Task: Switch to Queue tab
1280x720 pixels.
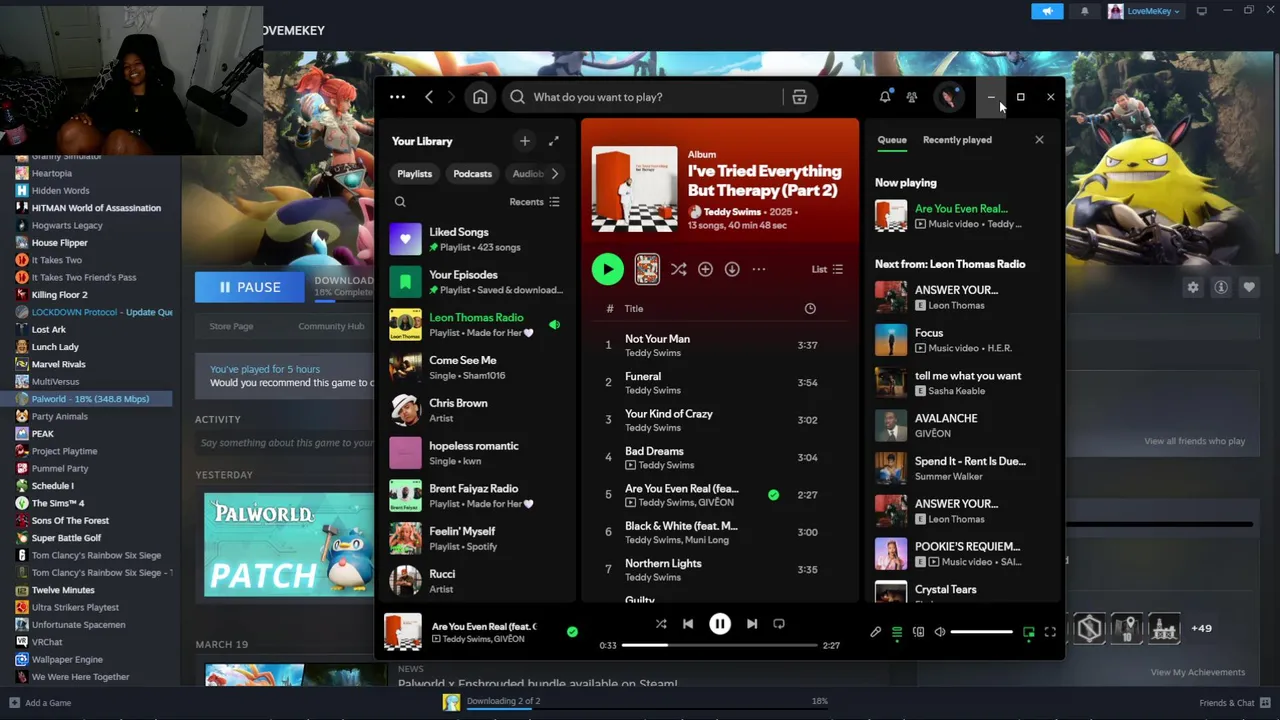Action: tap(892, 140)
